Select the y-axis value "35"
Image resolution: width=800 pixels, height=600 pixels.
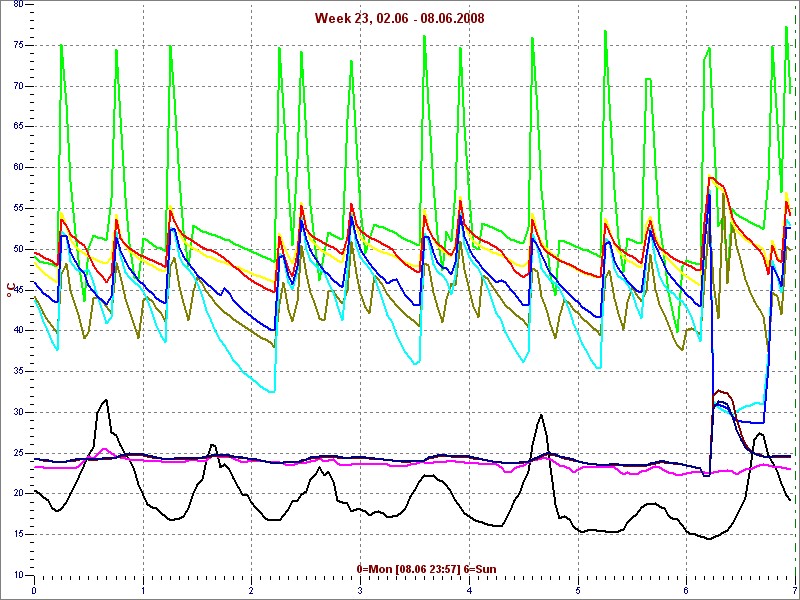coord(17,371)
